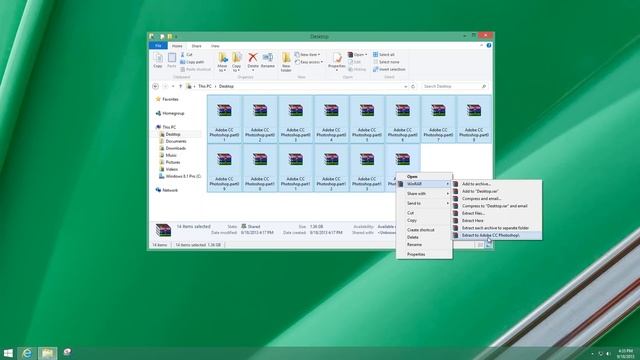640x360 pixels.
Task: Select archive Adobe CC Photoshop.part04
Action: click(x=331, y=119)
